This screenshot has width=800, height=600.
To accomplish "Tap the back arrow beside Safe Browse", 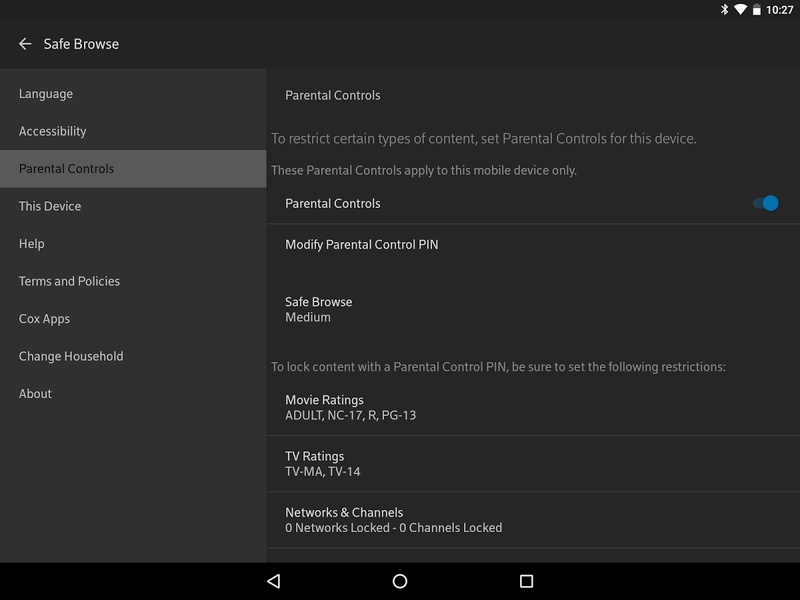I will [25, 44].
